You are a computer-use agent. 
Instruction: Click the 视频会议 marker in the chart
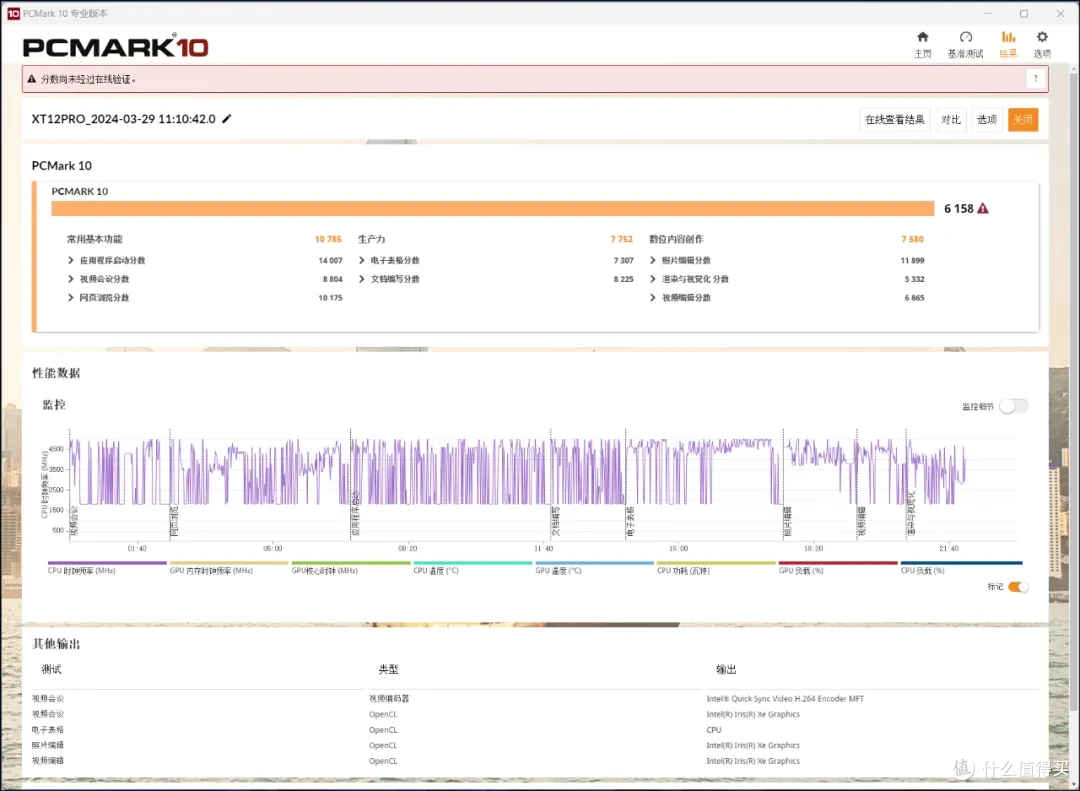coord(74,521)
